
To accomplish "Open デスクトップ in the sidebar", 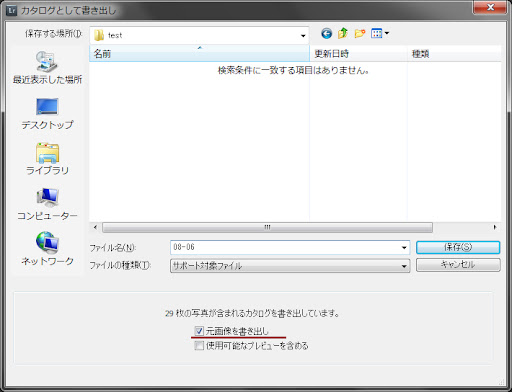I will click(47, 113).
